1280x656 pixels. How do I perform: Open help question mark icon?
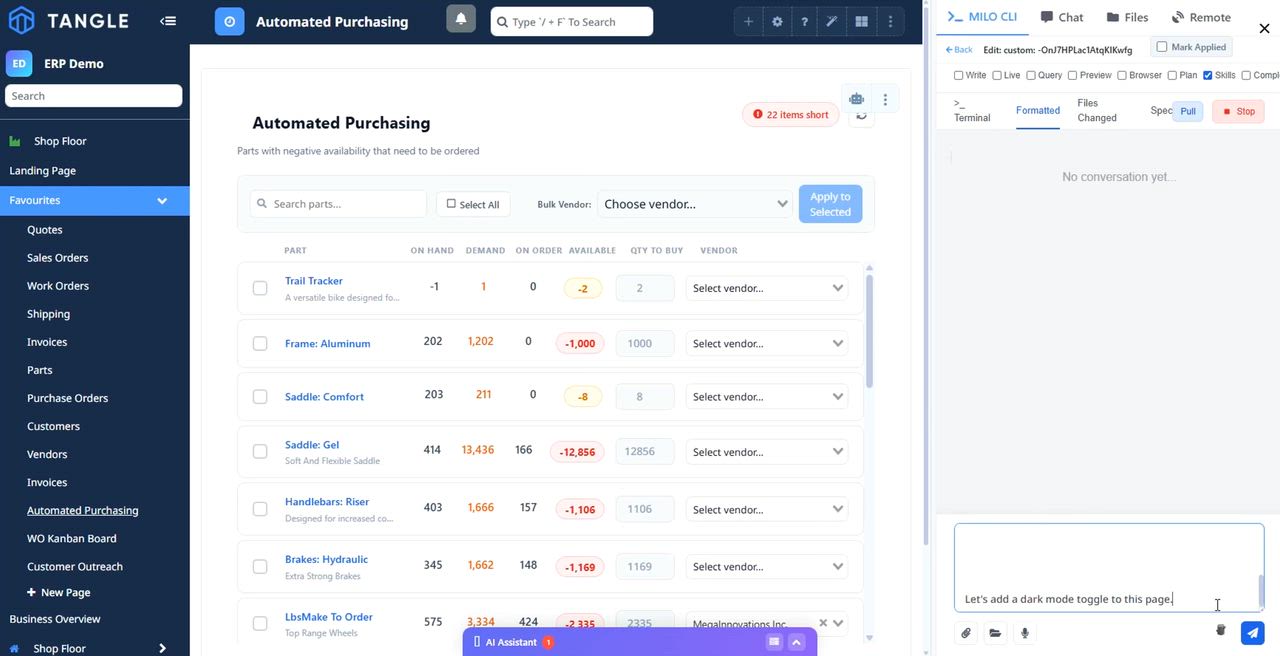(x=804, y=21)
